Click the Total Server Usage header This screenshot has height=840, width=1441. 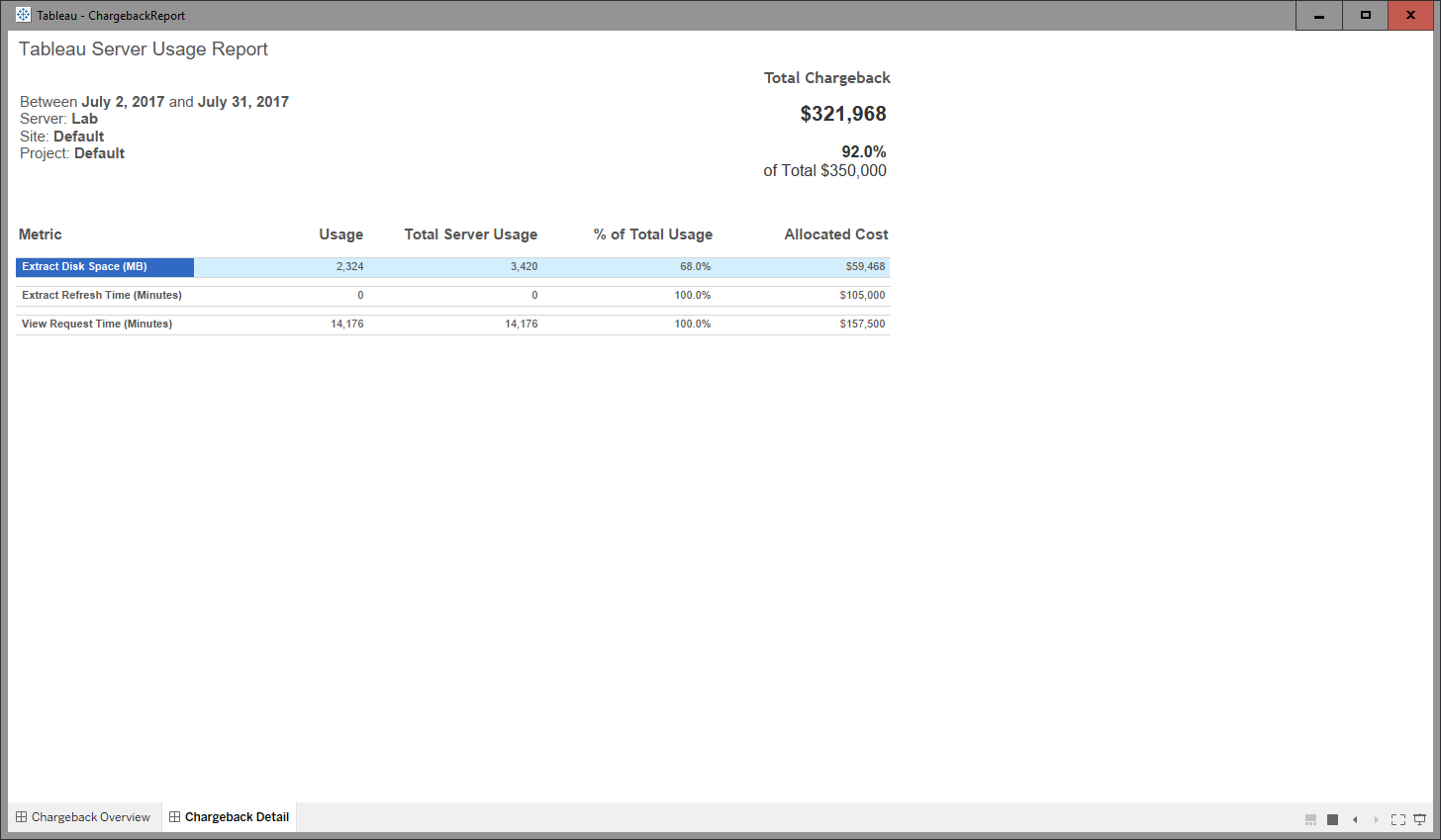[471, 234]
